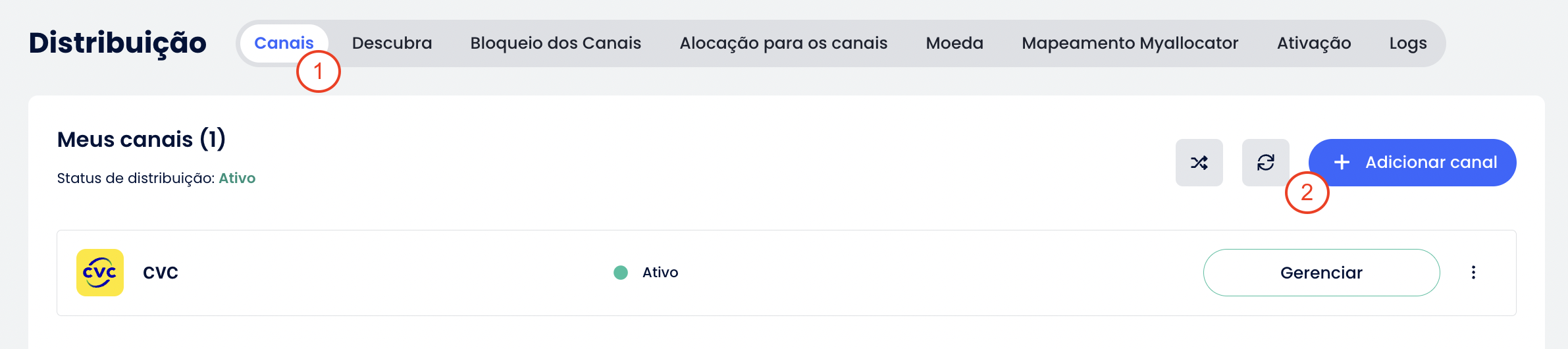This screenshot has height=349, width=1568.
Task: Click the CVC channel name
Action: coord(161,273)
